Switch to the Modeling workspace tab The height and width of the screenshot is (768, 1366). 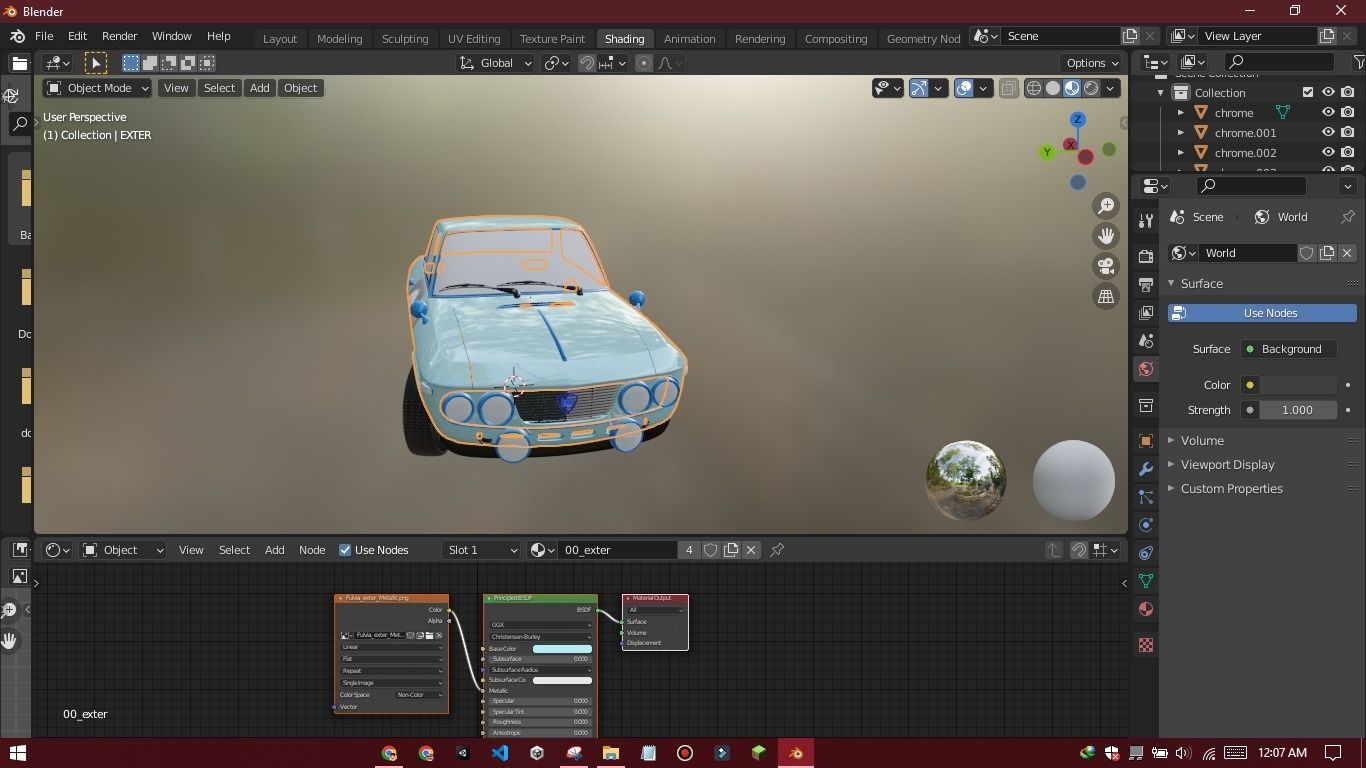pos(339,39)
